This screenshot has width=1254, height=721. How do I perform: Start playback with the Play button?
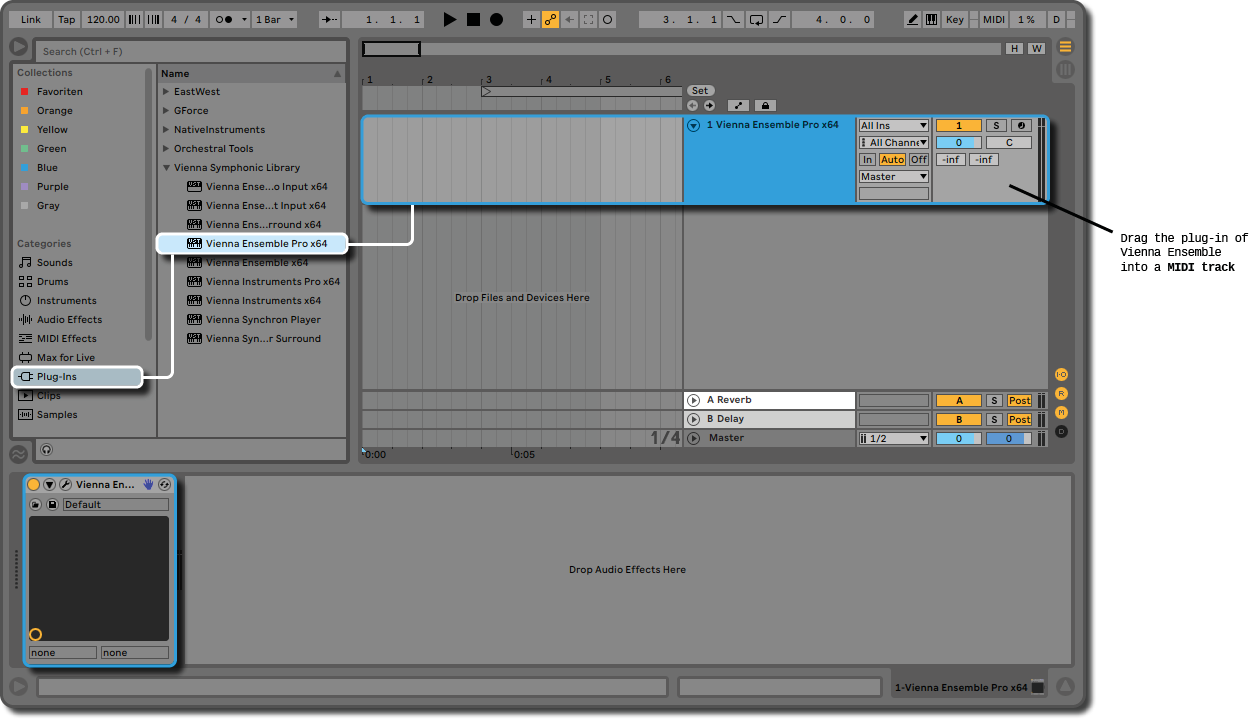(450, 19)
